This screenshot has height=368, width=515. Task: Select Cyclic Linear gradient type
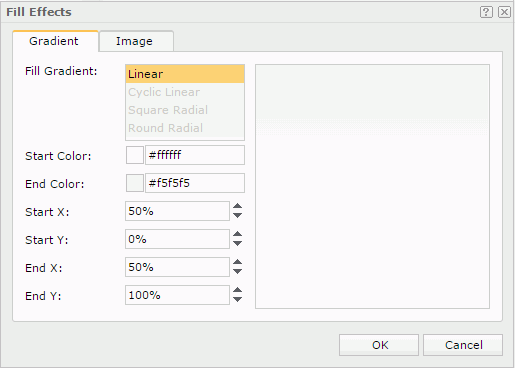point(185,92)
